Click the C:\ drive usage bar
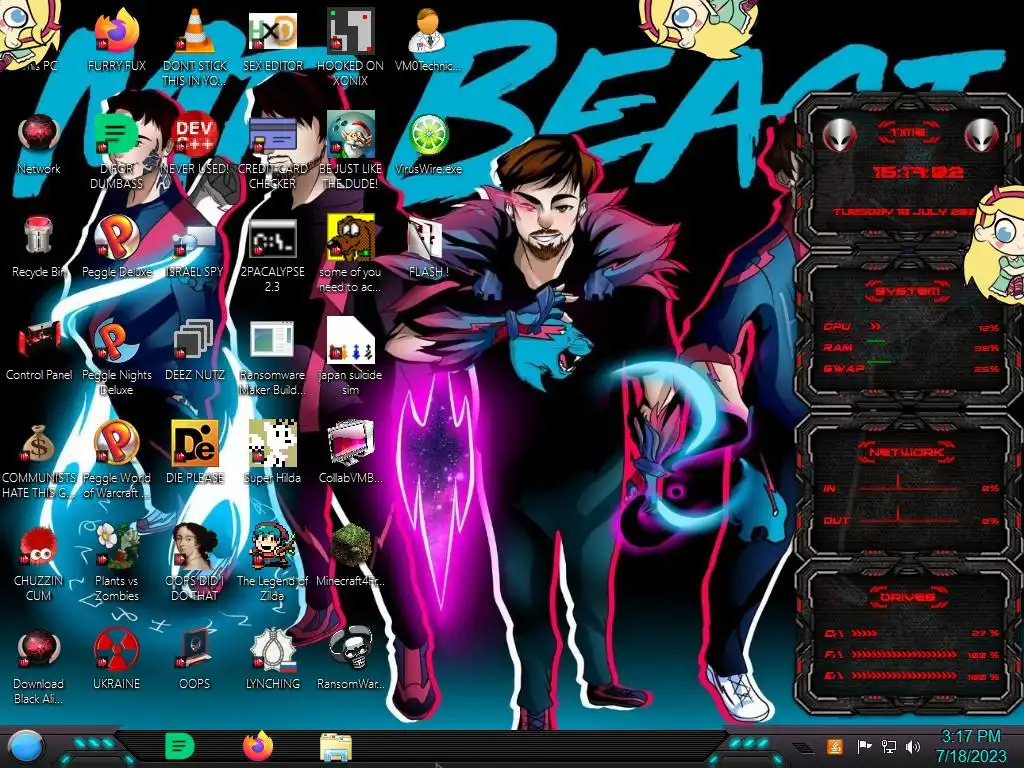The width and height of the screenshot is (1024, 768). [865, 633]
